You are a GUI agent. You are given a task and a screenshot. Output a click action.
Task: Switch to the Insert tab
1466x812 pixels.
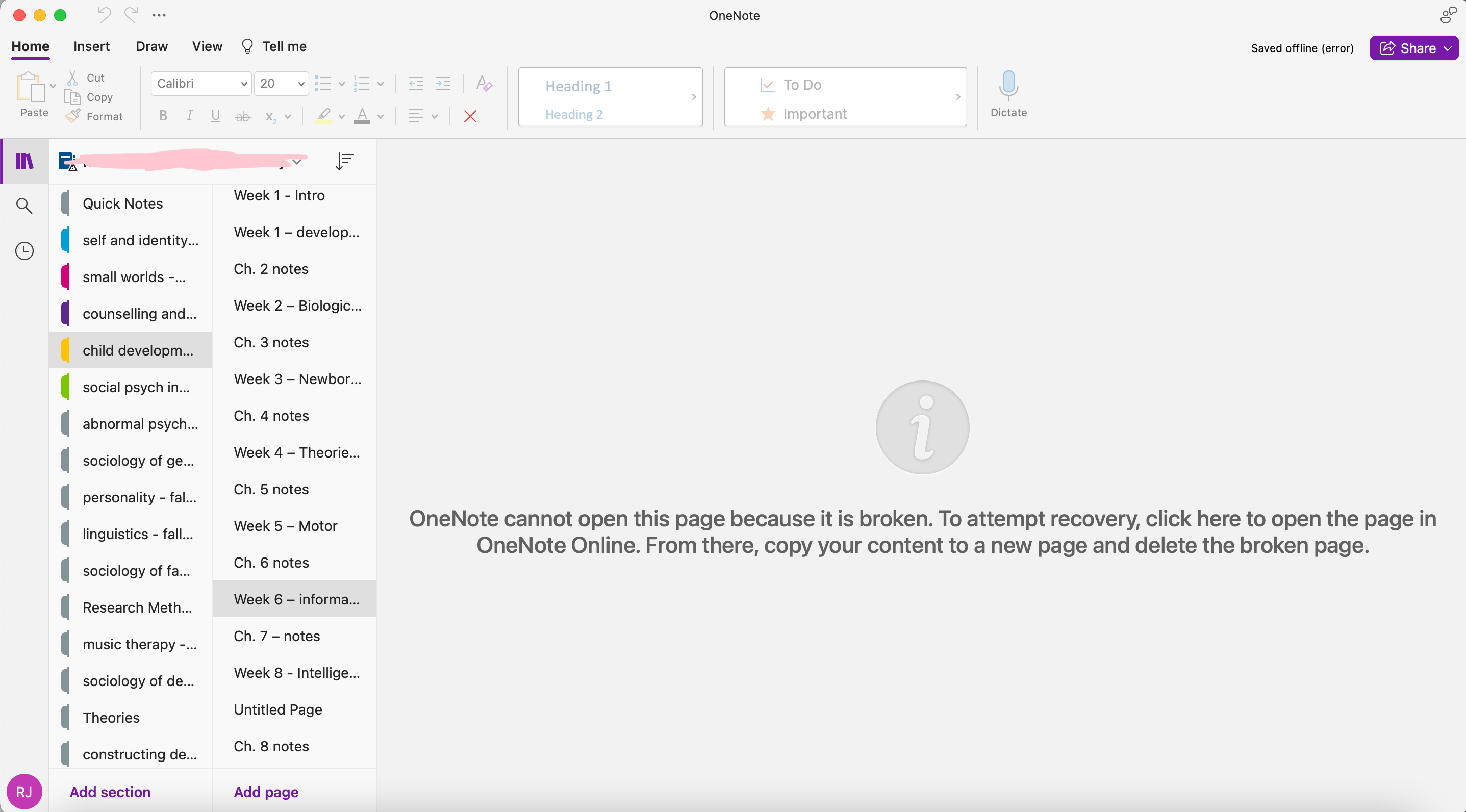click(x=91, y=46)
